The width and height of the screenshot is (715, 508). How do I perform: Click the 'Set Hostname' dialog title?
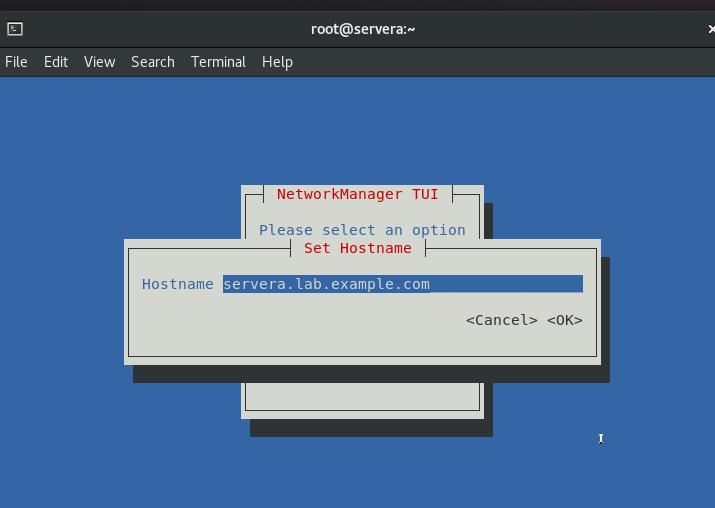[358, 248]
